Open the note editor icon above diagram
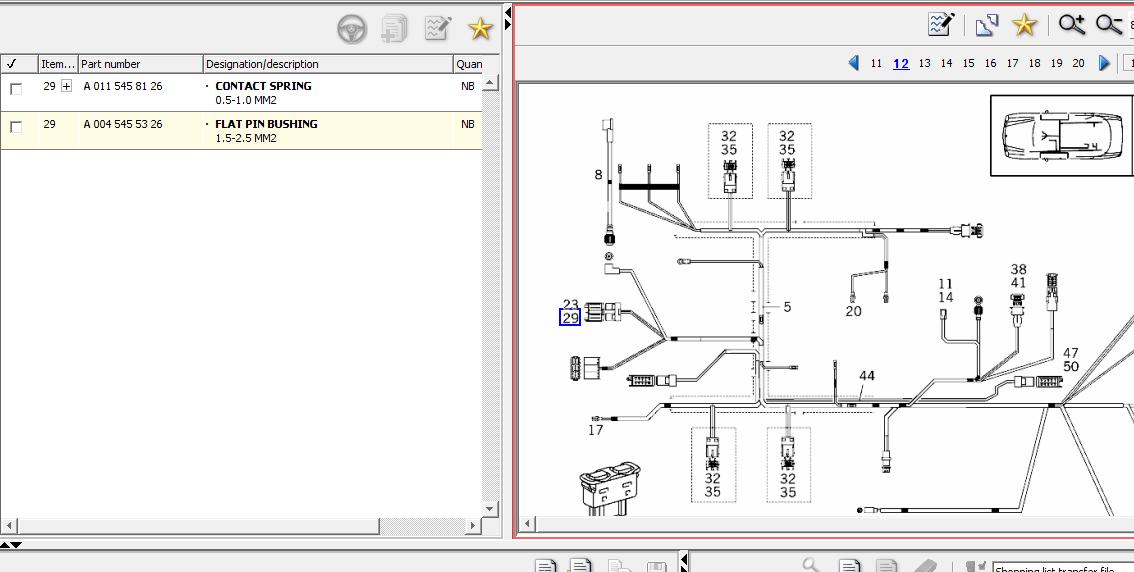Viewport: 1134px width, 572px height. (941, 24)
